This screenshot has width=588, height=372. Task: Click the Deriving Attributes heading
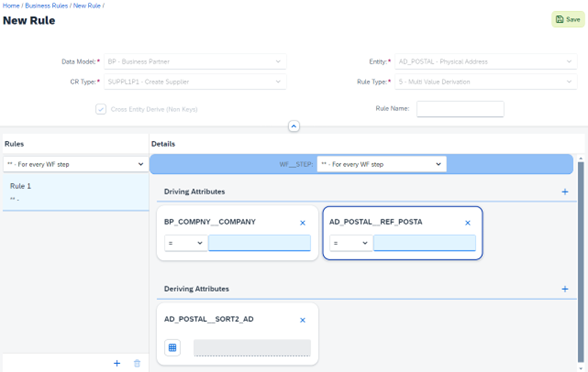coord(196,289)
